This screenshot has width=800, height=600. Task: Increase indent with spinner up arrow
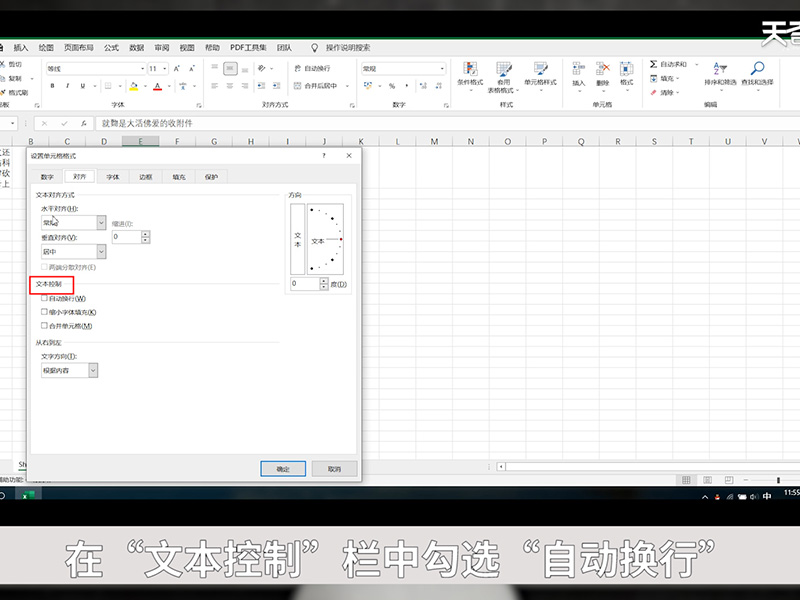(x=146, y=234)
